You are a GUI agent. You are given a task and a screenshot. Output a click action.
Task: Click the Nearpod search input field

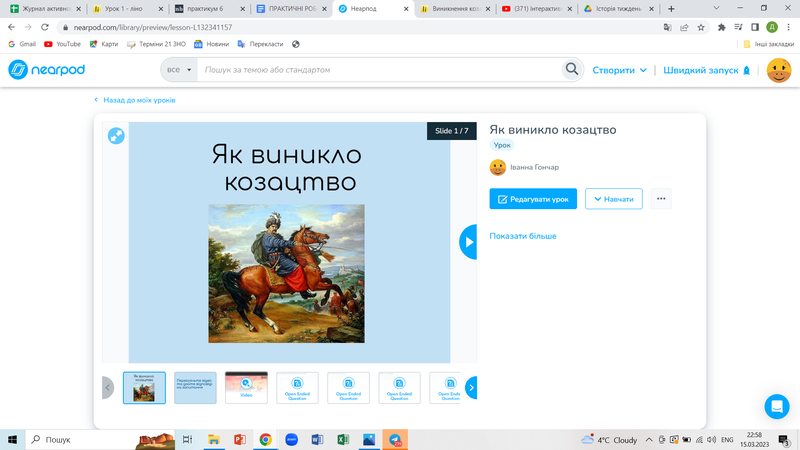(380, 70)
